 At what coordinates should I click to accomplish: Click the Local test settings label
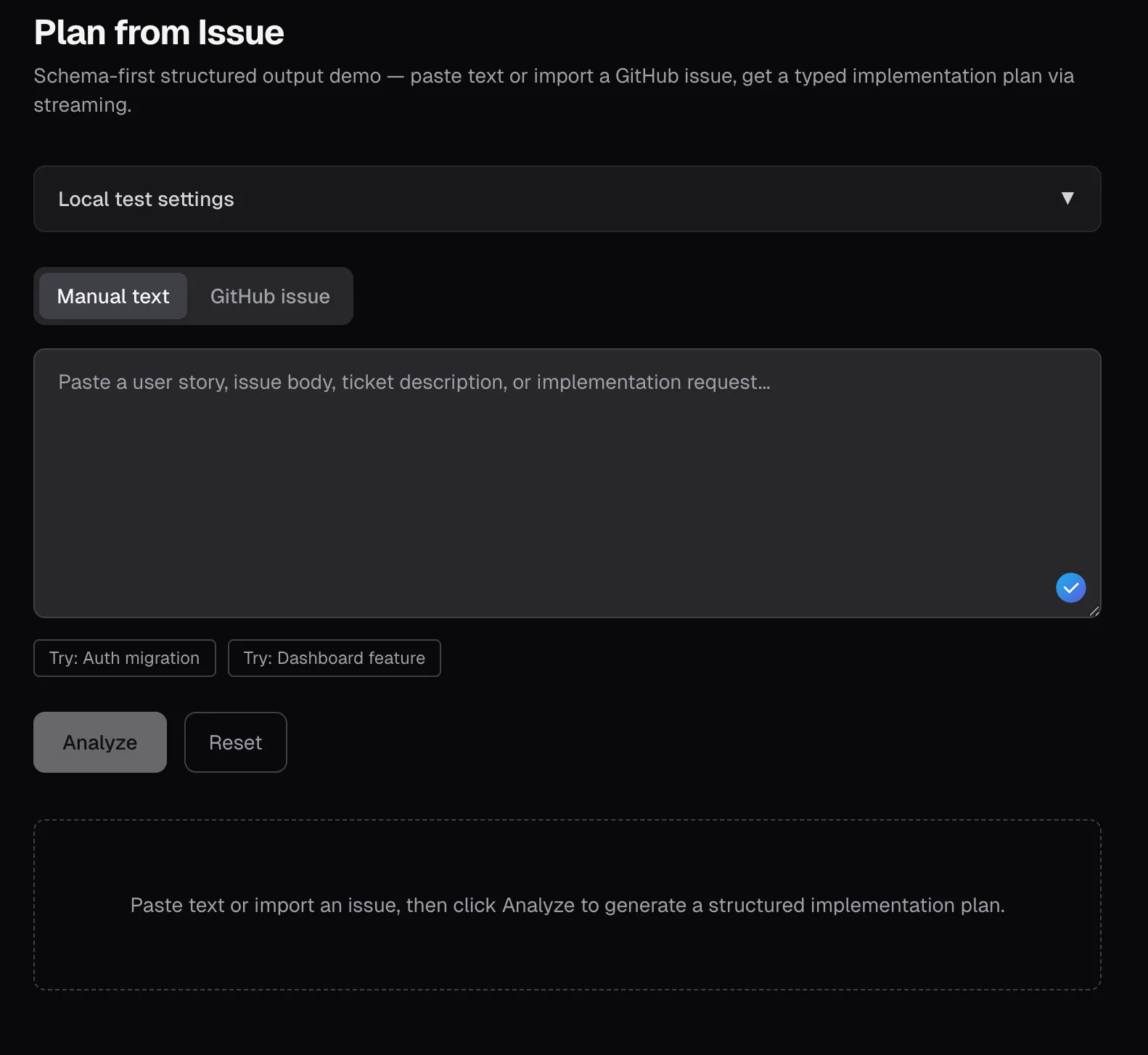[x=146, y=199]
